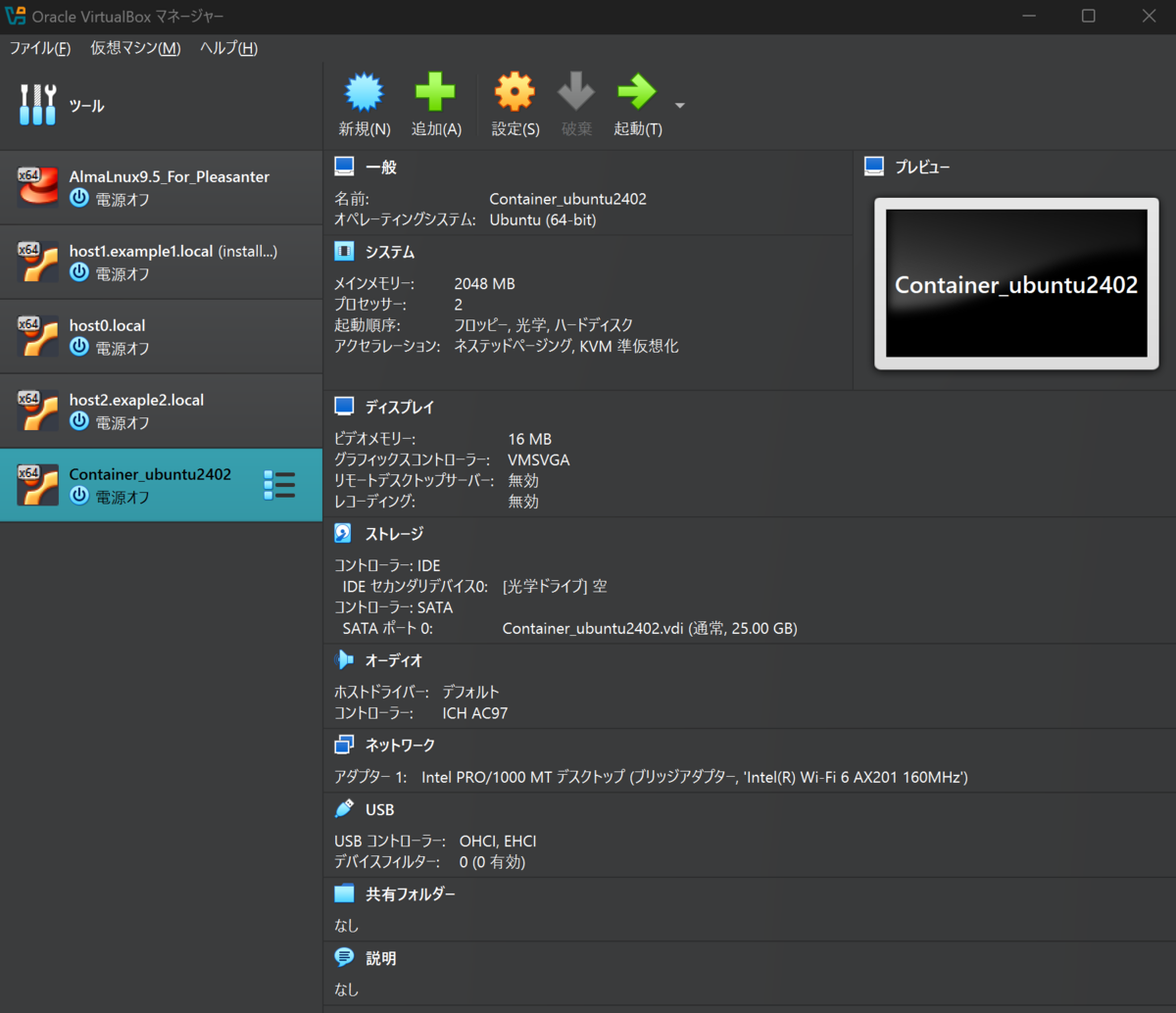The height and width of the screenshot is (1013, 1176).
Task: Select AlmaLnux9.5_For_Pleasanter VM
Action: [161, 187]
